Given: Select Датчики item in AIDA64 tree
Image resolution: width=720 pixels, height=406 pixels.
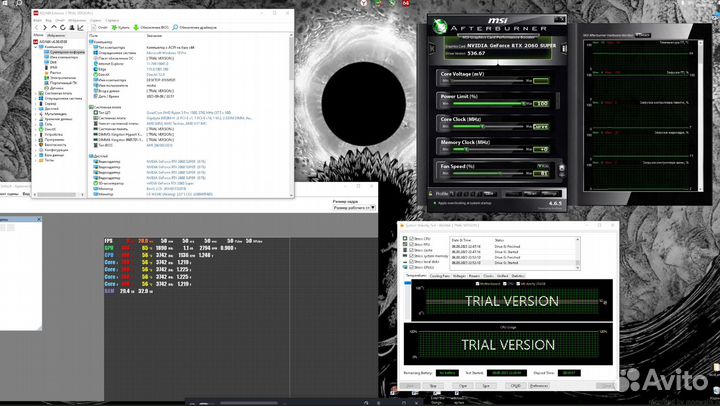Looking at the screenshot, I should click(x=56, y=88).
